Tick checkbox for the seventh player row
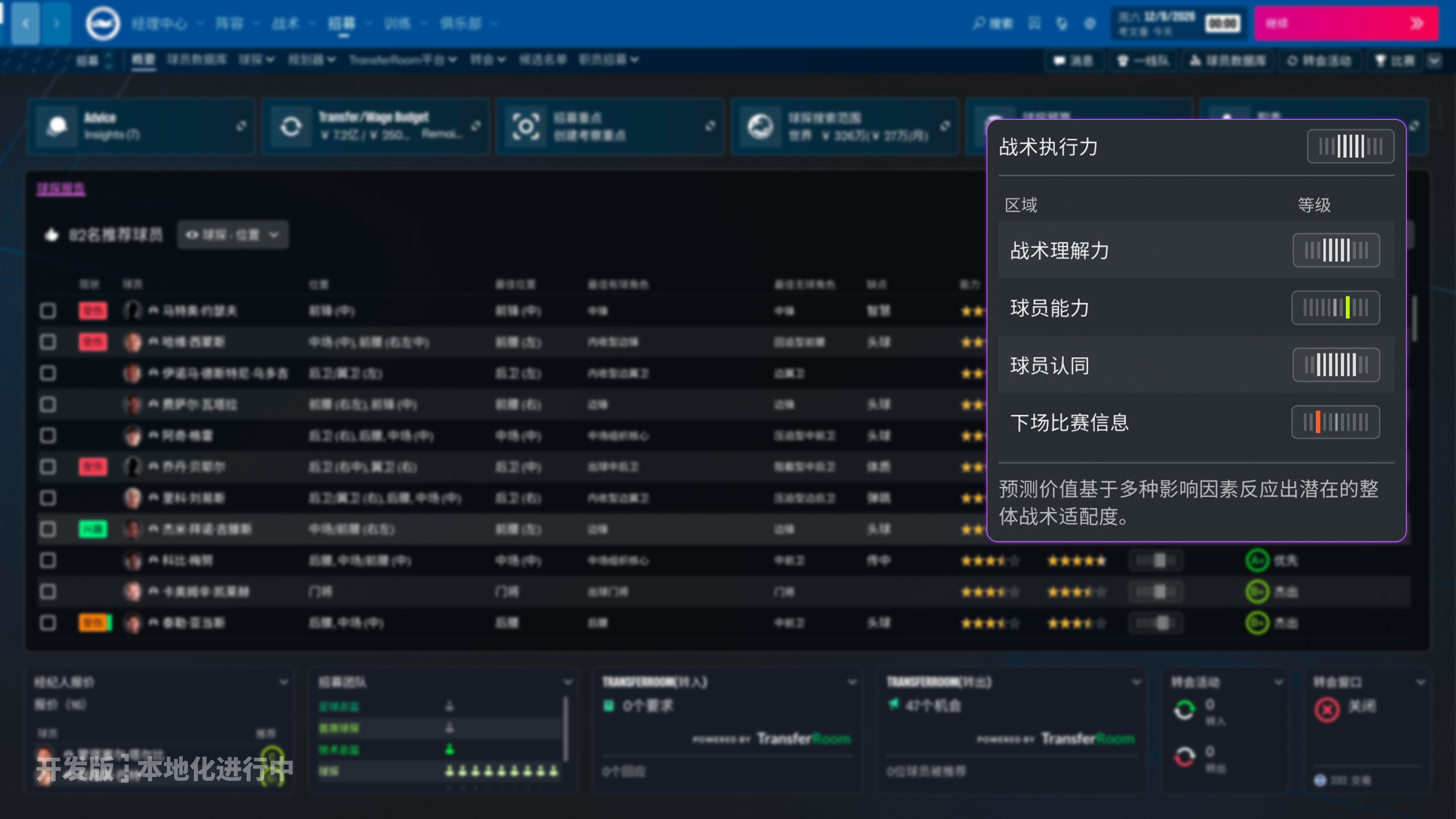 click(48, 498)
